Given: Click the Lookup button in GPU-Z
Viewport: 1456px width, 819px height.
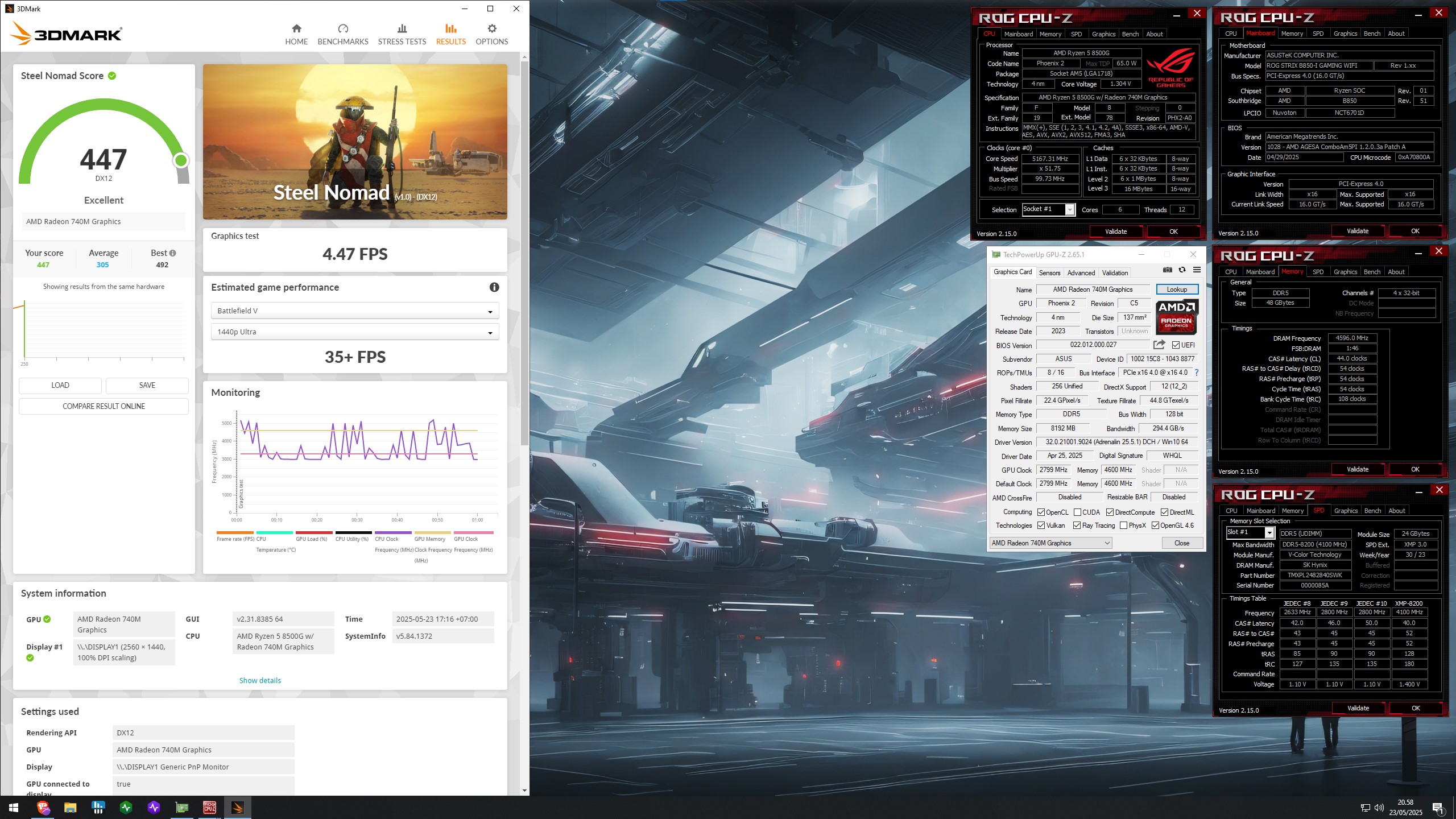Looking at the screenshot, I should coord(1177,289).
